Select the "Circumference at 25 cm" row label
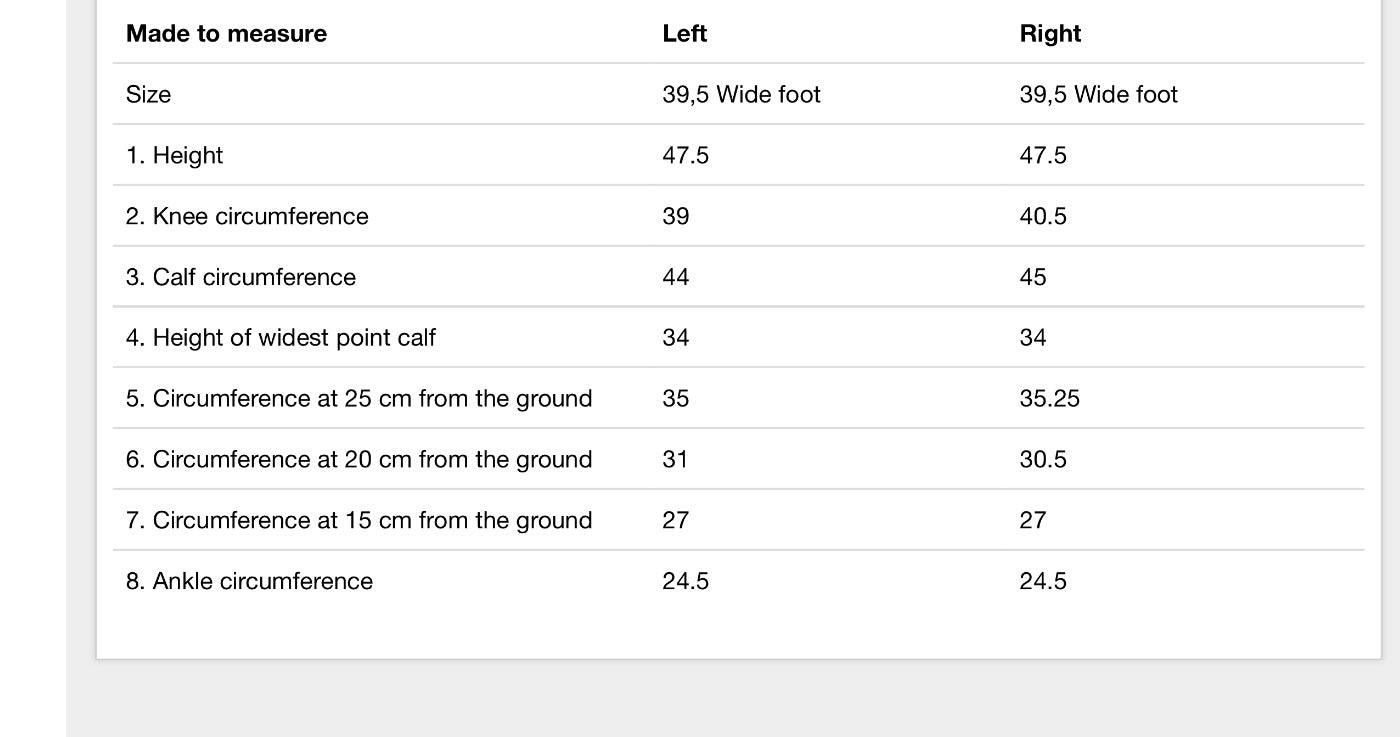This screenshot has width=1400, height=737. coord(359,399)
